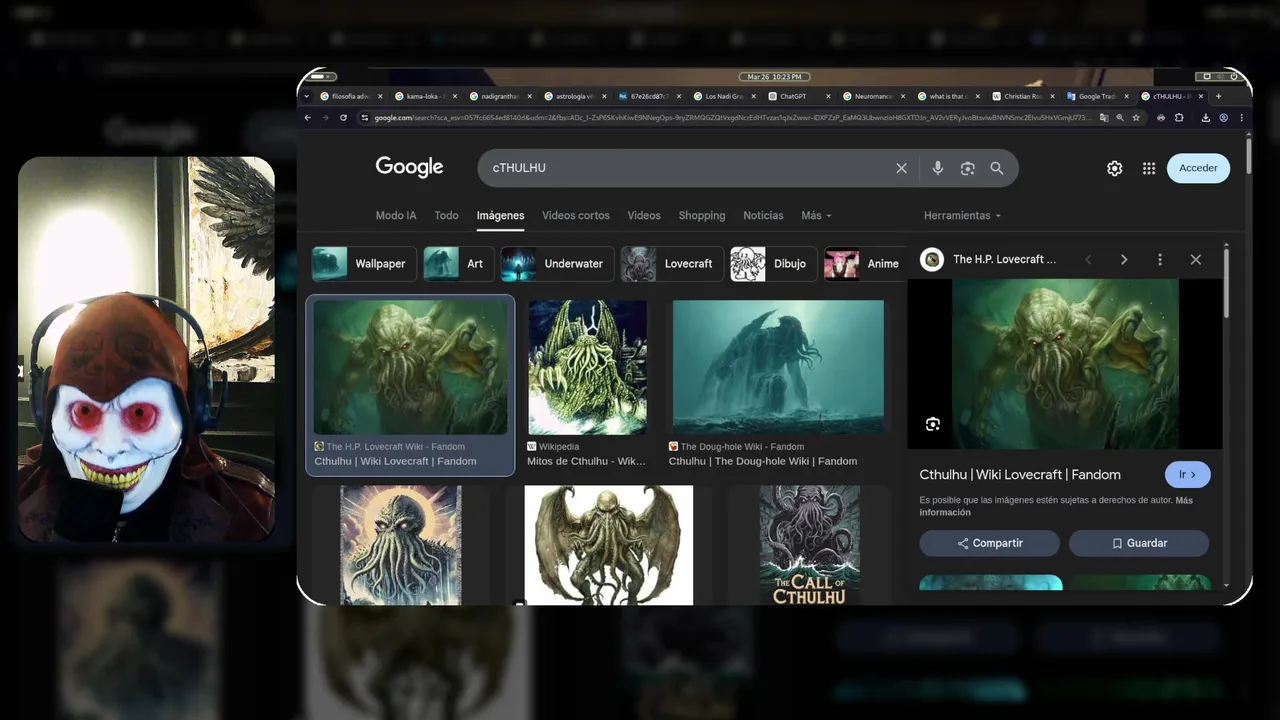Open browser main menu

(1240, 117)
